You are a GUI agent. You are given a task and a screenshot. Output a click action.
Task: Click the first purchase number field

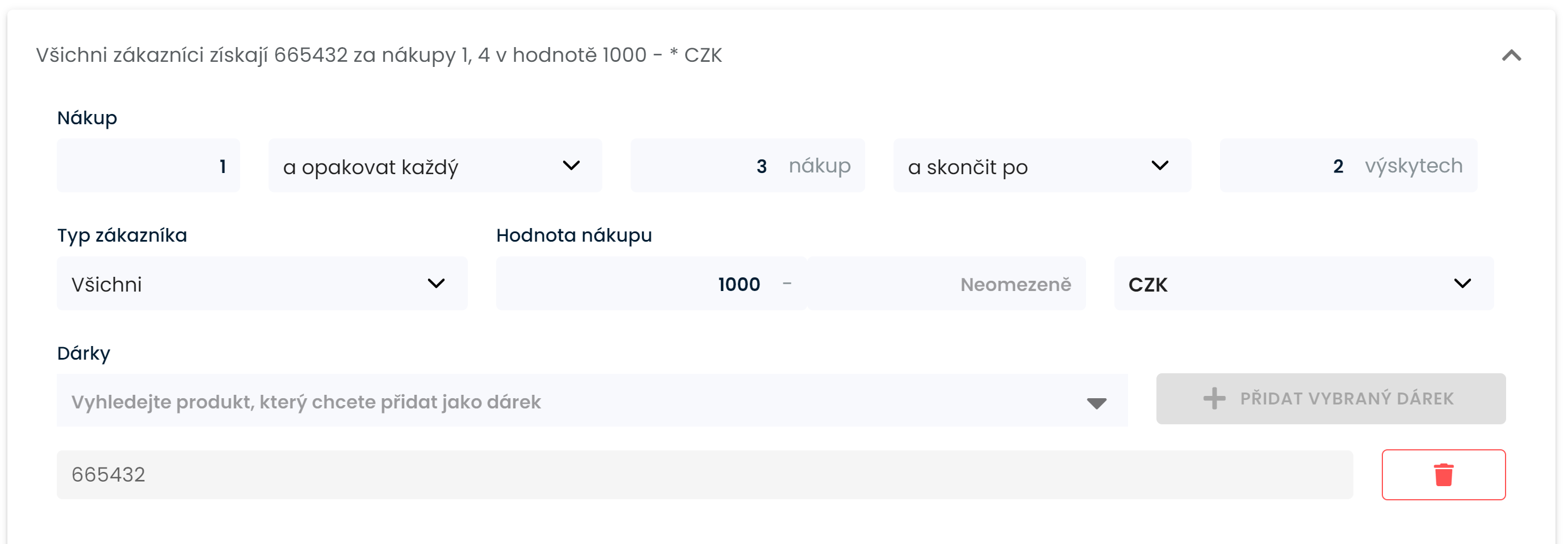[149, 166]
